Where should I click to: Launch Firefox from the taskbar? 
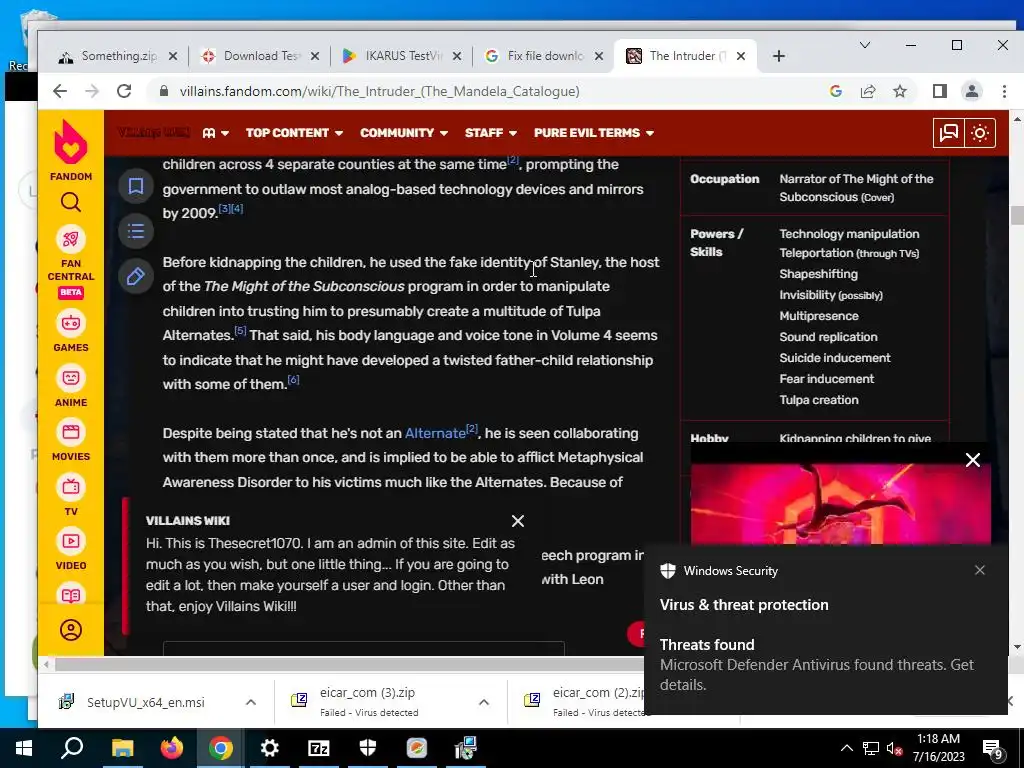[x=172, y=748]
